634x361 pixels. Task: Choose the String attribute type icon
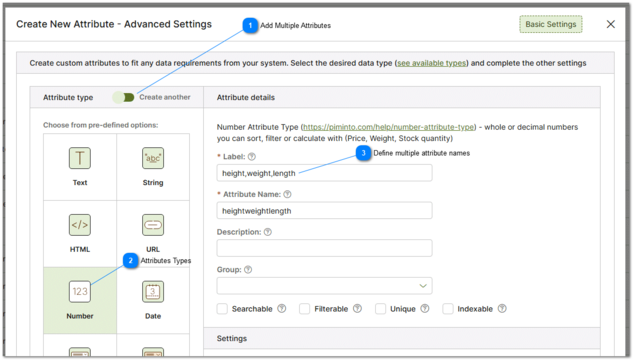(x=153, y=158)
